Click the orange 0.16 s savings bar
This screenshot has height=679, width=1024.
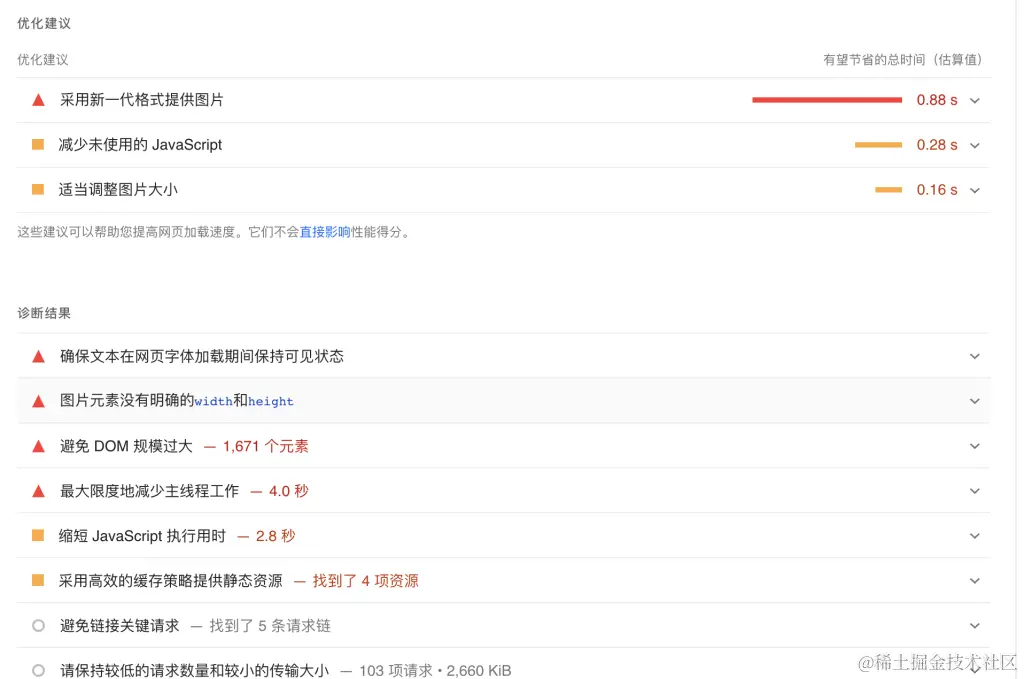(889, 190)
